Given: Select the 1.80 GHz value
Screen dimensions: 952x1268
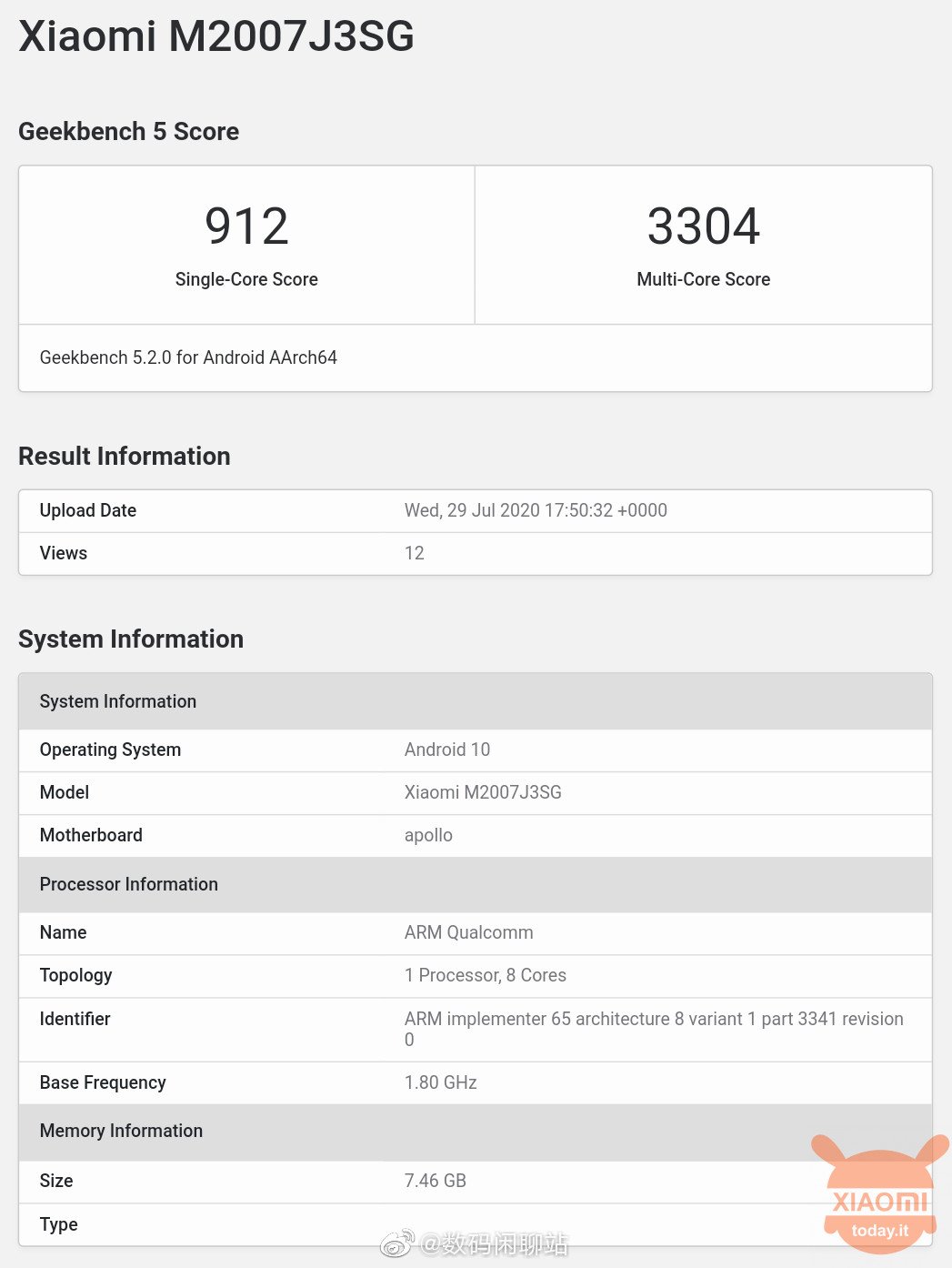Looking at the screenshot, I should point(441,1082).
